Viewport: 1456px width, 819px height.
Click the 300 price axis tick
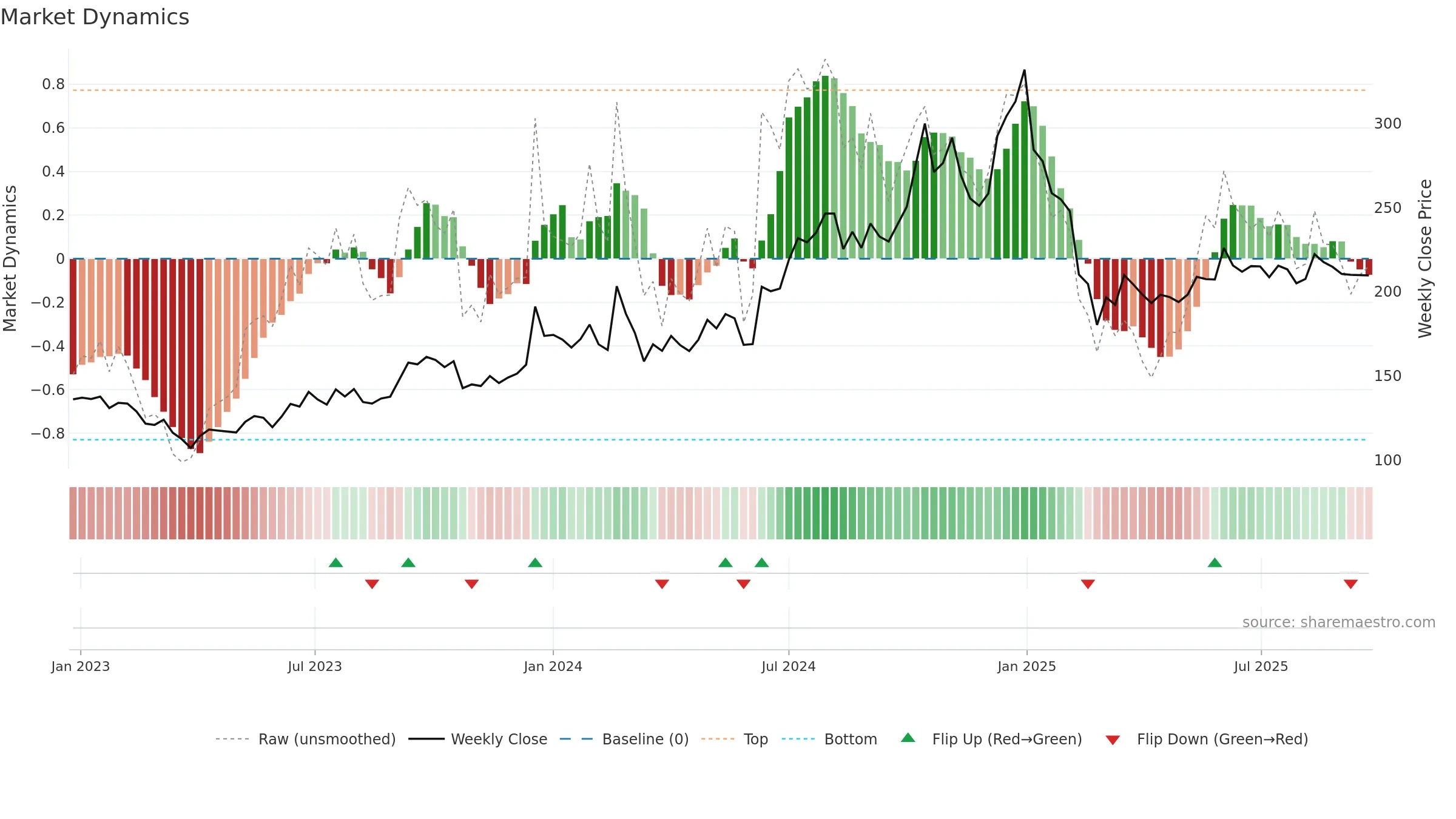[x=1388, y=124]
